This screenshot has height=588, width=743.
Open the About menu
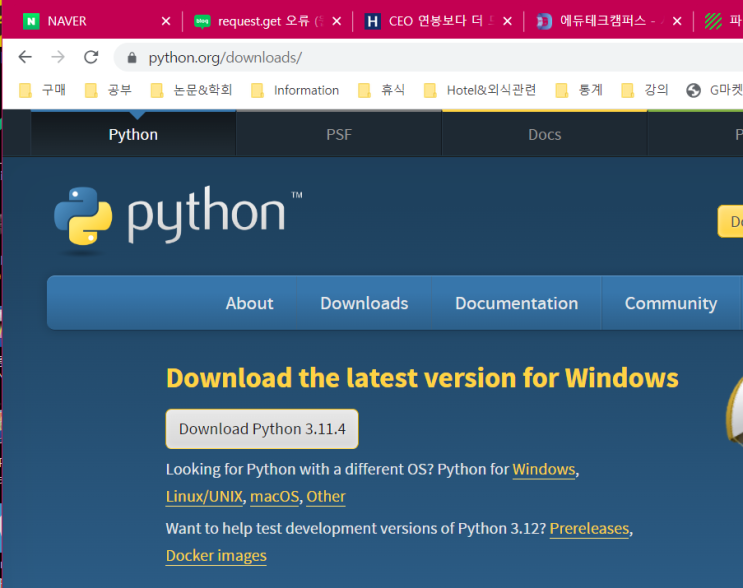tap(250, 303)
